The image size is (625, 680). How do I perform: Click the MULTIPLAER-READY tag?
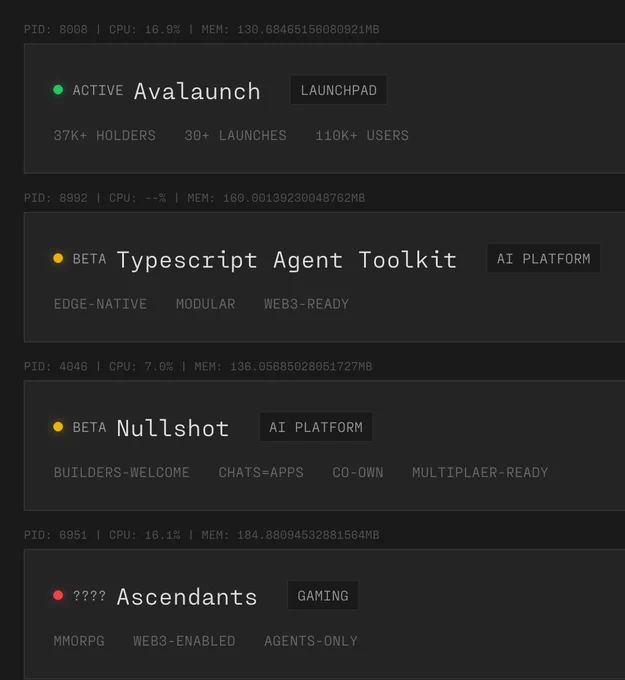click(480, 473)
